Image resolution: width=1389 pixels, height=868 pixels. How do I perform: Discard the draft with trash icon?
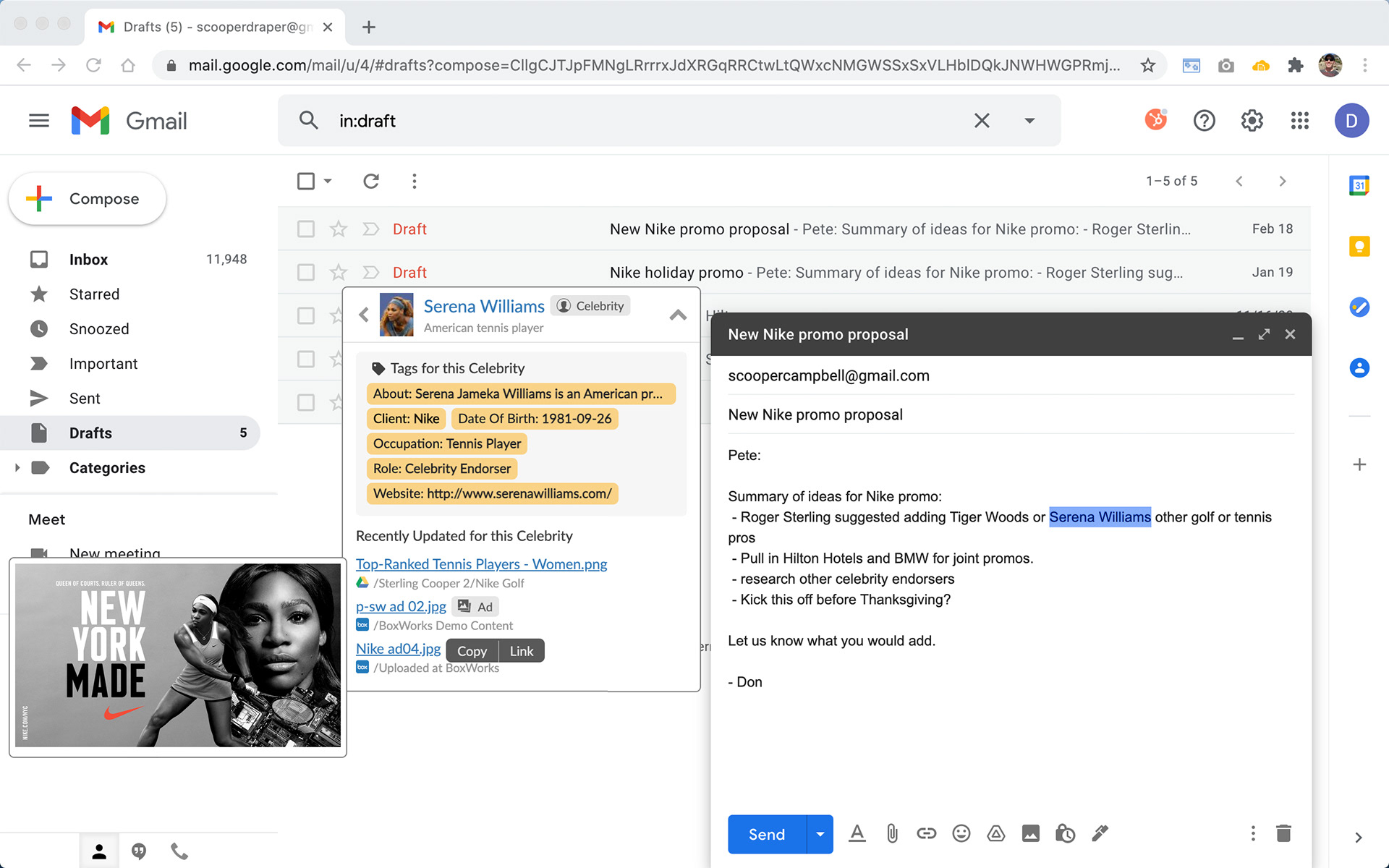pyautogui.click(x=1284, y=833)
